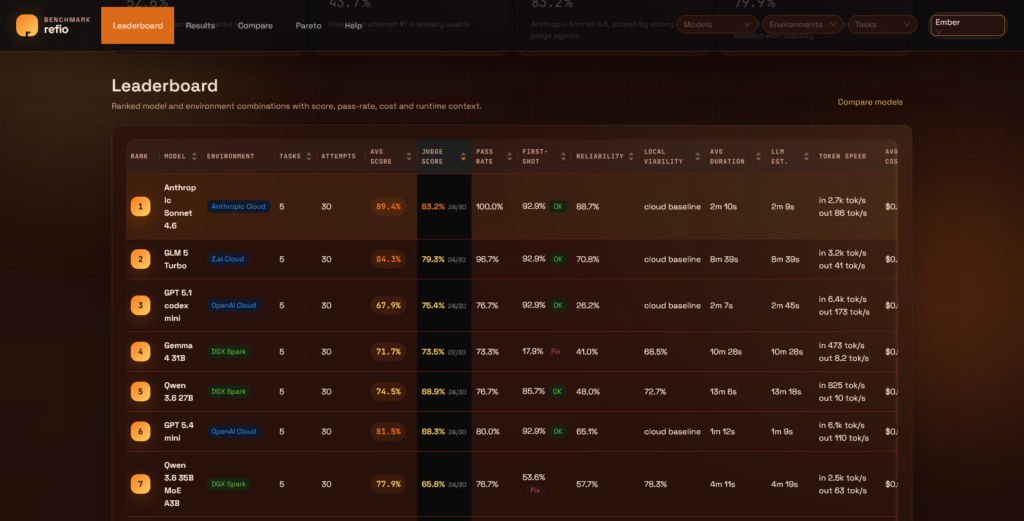Click the Token Speed column header
The height and width of the screenshot is (521, 1024).
click(842, 156)
